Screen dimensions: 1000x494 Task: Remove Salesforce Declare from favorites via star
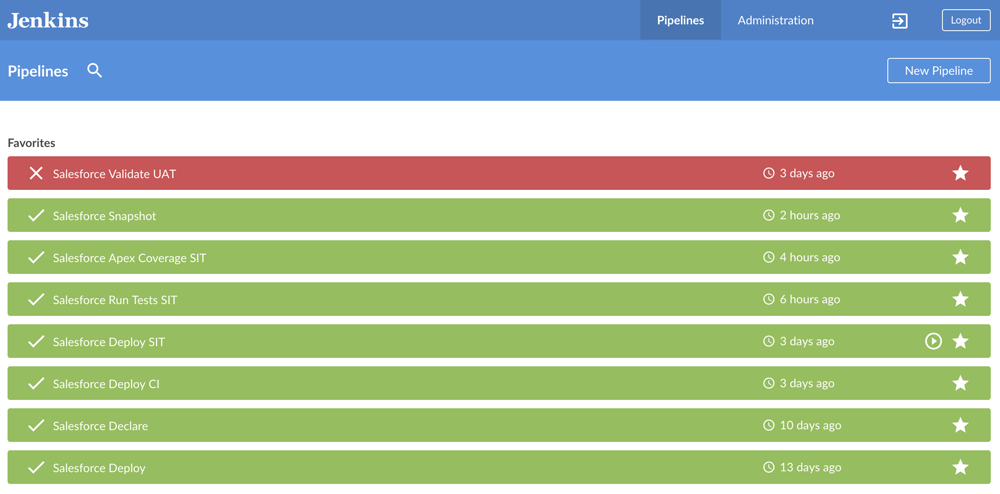[960, 425]
